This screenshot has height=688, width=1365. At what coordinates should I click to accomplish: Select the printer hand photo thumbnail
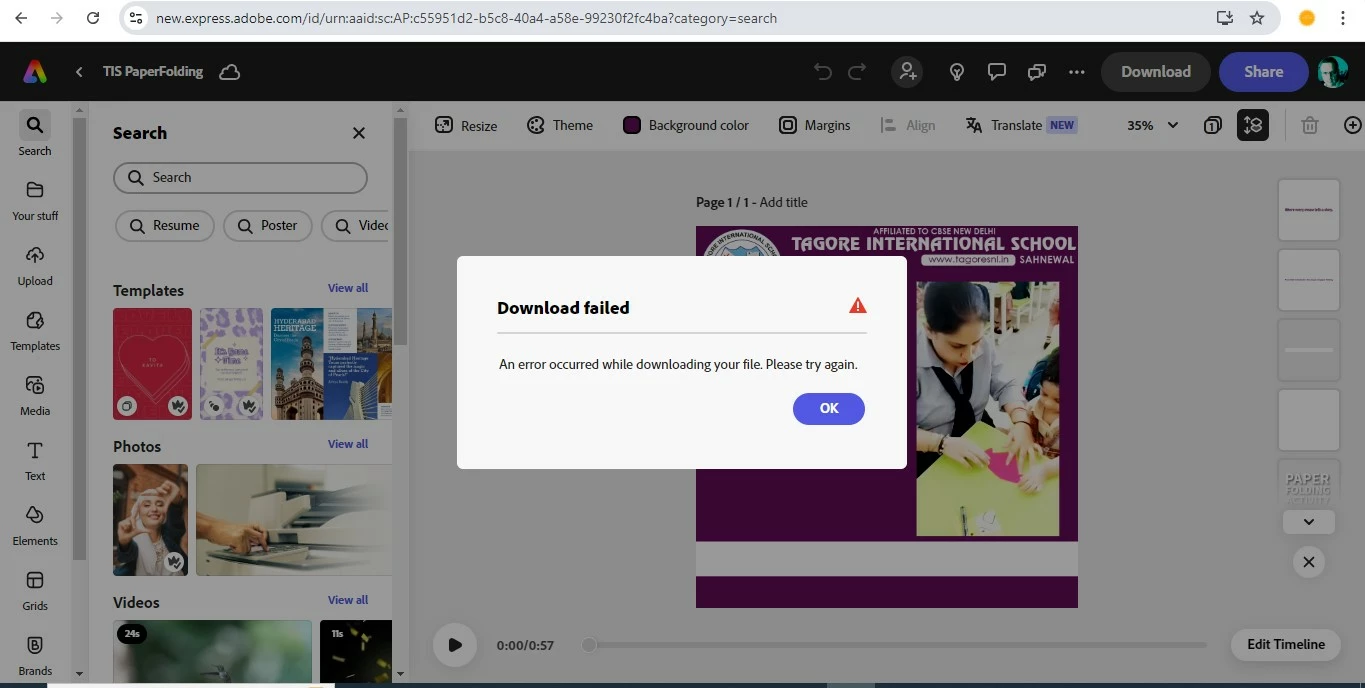pyautogui.click(x=294, y=519)
